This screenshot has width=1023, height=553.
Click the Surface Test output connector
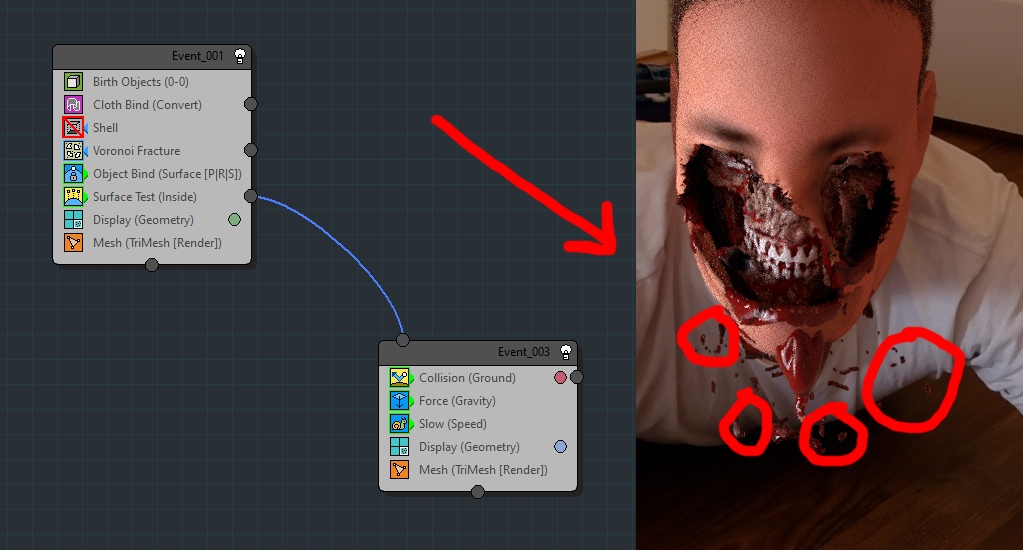251,196
